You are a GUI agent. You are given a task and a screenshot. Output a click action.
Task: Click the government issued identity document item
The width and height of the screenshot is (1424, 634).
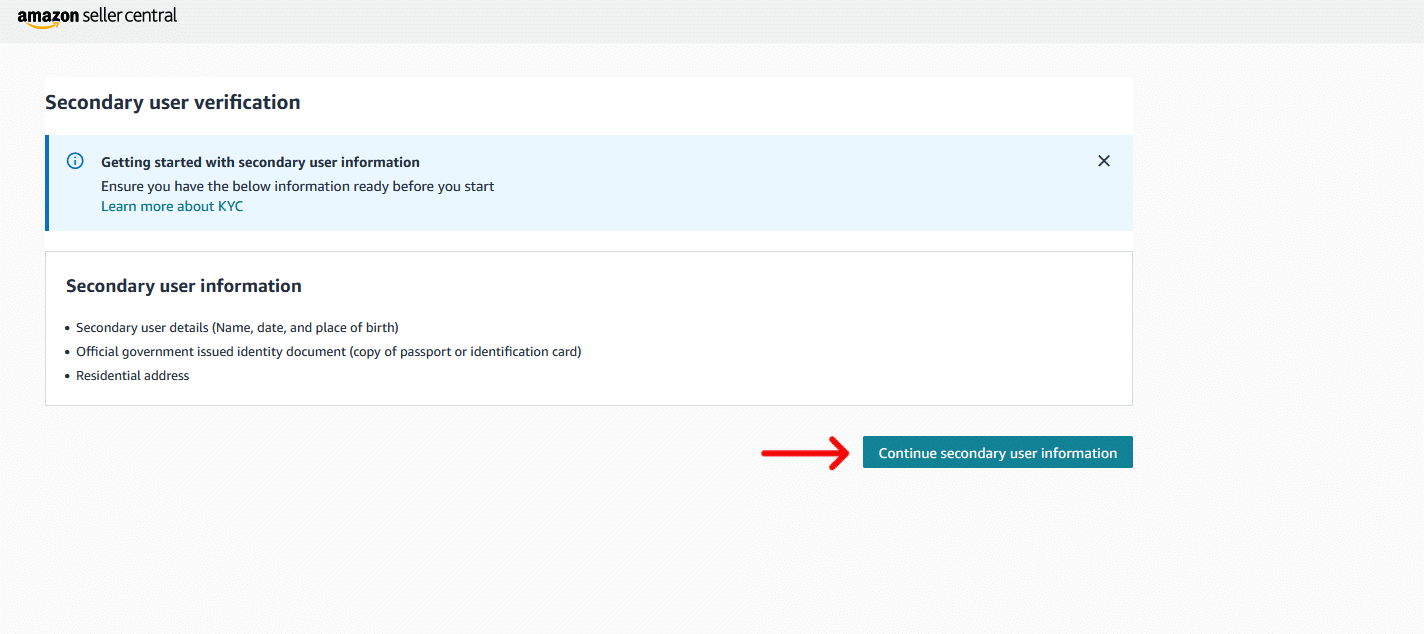328,352
